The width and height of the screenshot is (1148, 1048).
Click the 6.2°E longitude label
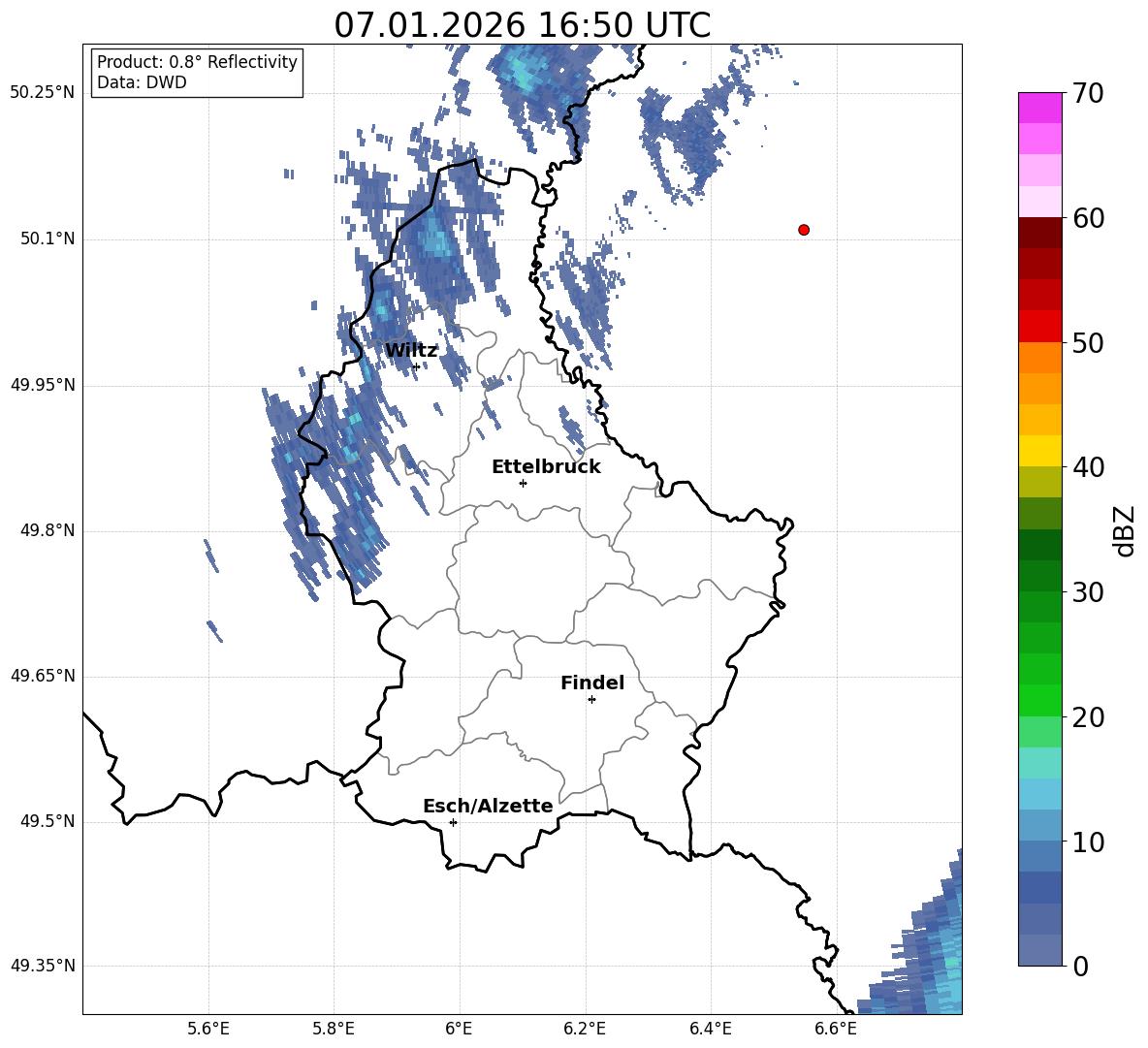(x=585, y=1029)
